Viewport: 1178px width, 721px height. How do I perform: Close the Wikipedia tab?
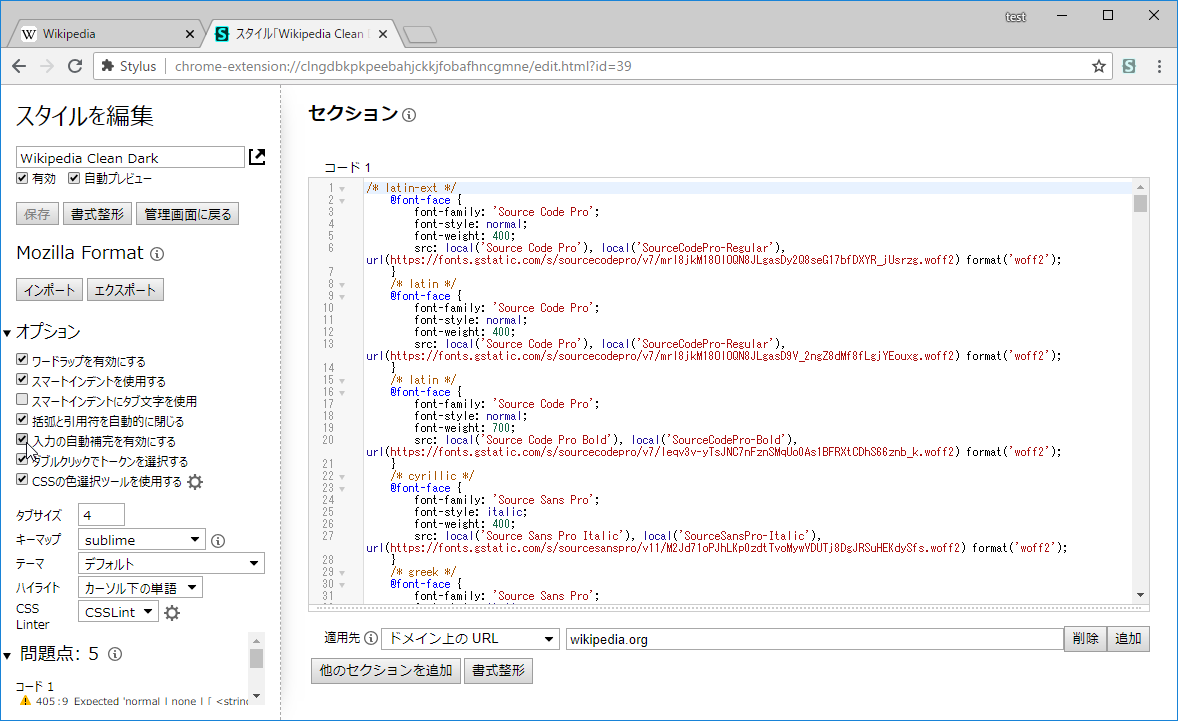[189, 34]
